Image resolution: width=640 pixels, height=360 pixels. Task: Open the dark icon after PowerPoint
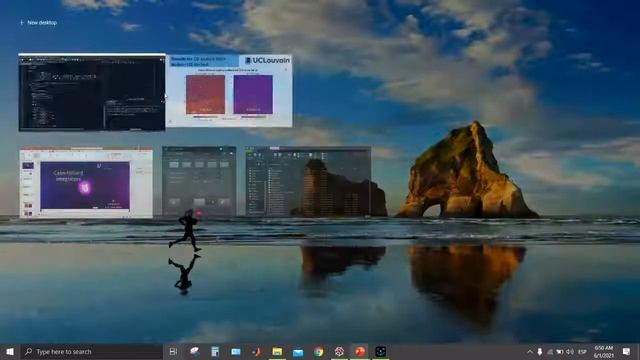coord(380,351)
